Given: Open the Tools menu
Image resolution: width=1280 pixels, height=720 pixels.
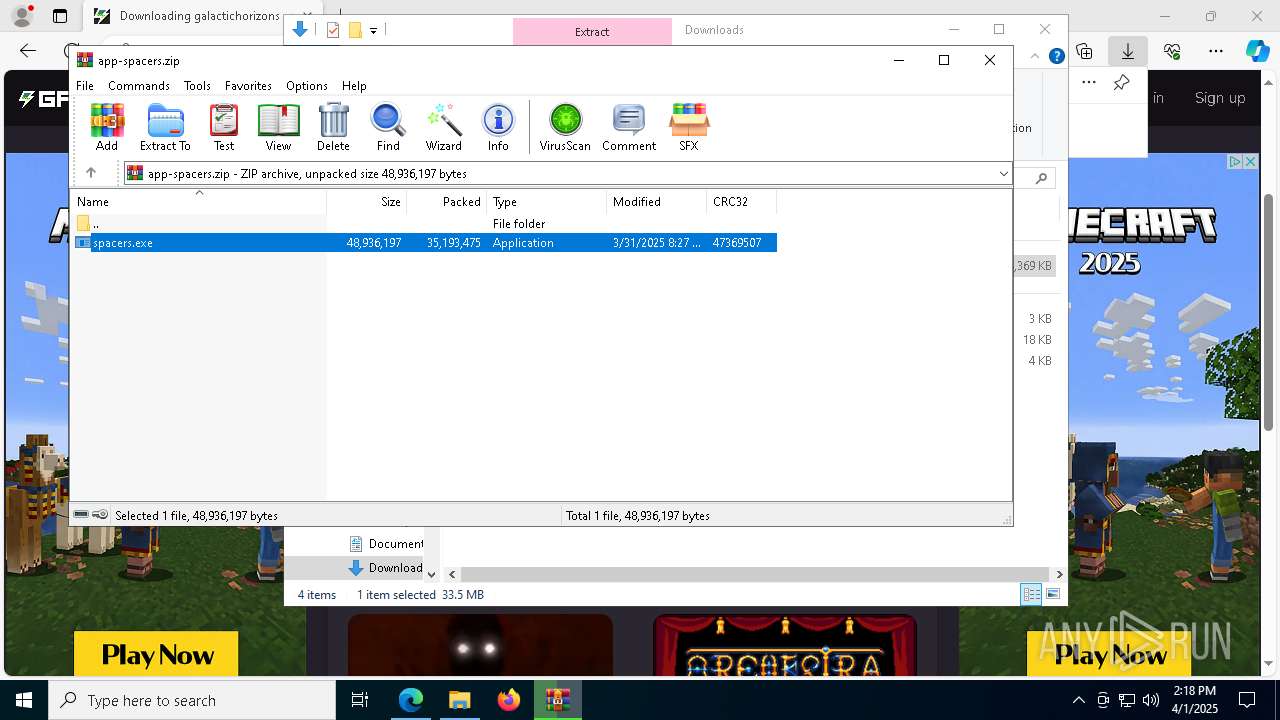Looking at the screenshot, I should [x=197, y=86].
